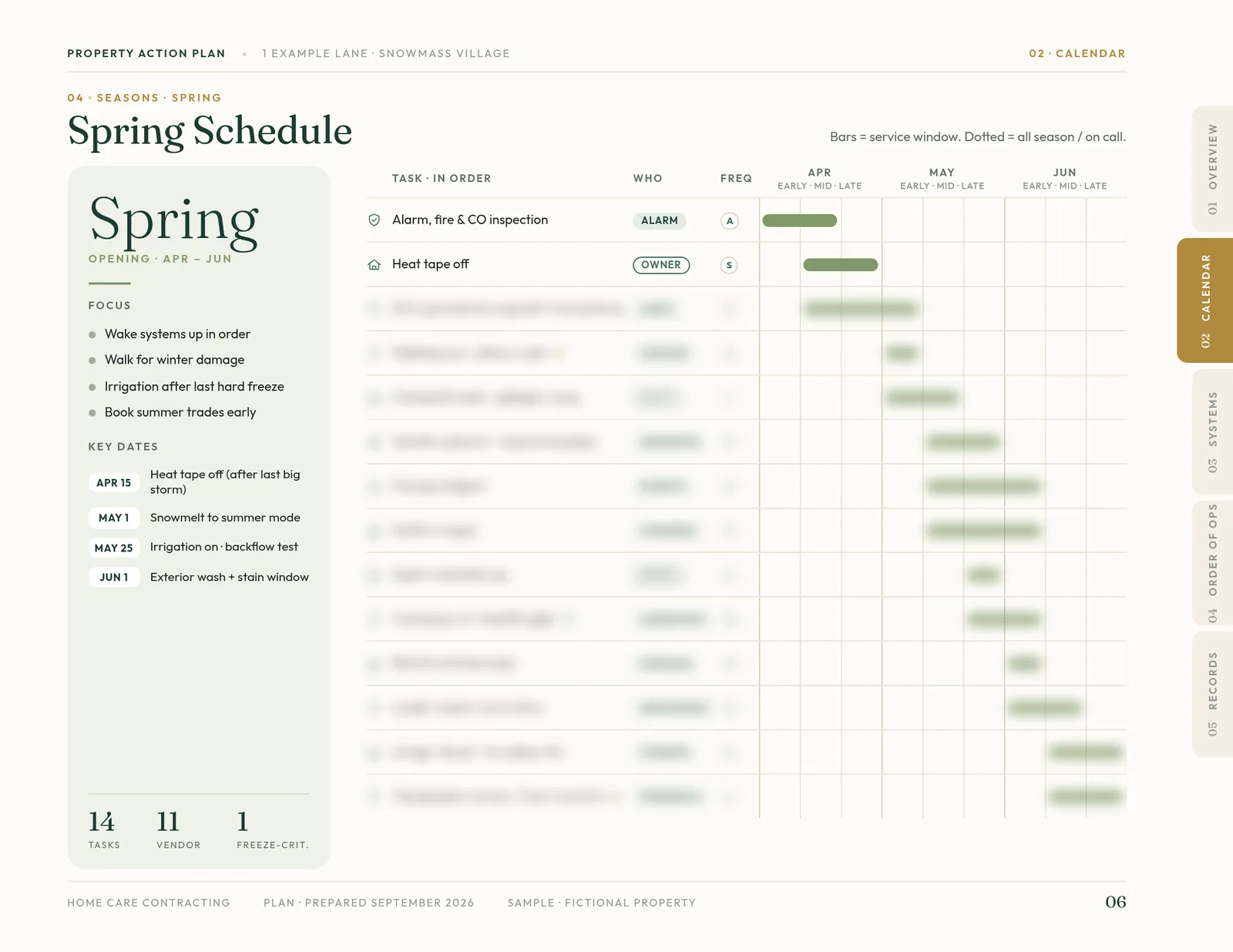The image size is (1233, 952).
Task: Select the JUN 1 key date chip
Action: (x=114, y=577)
